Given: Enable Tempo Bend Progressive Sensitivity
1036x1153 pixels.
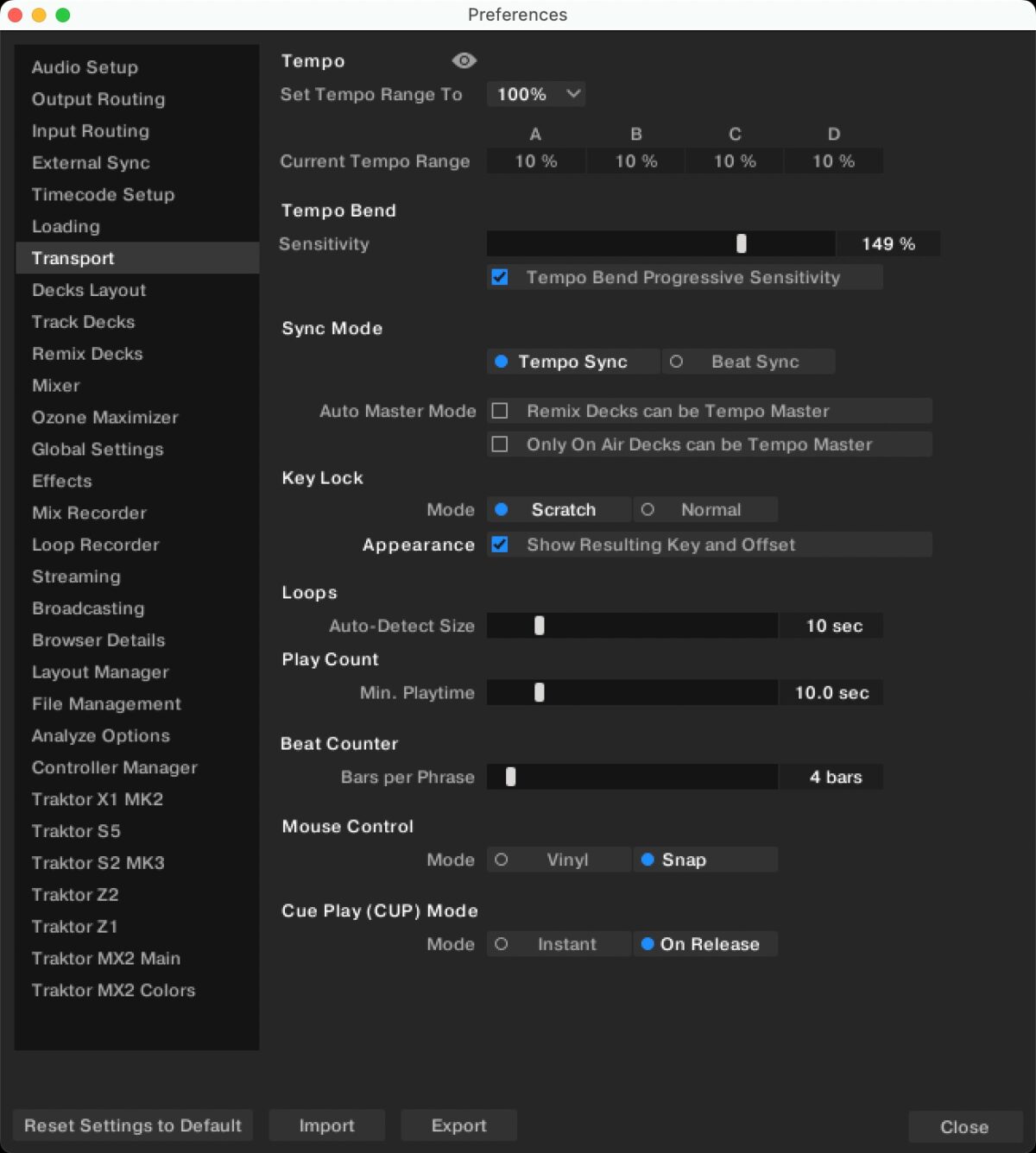Looking at the screenshot, I should pyautogui.click(x=500, y=277).
